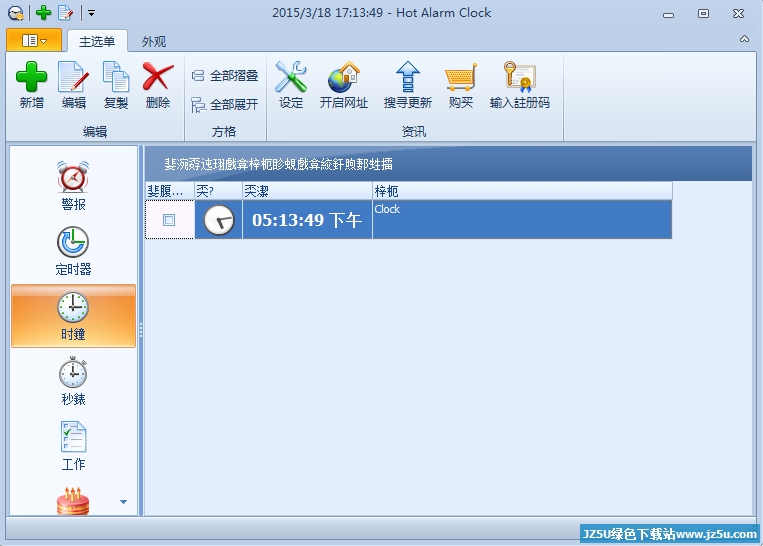The image size is (763, 546).
Task: Click the 复製 copy pages icon
Action: pos(116,77)
